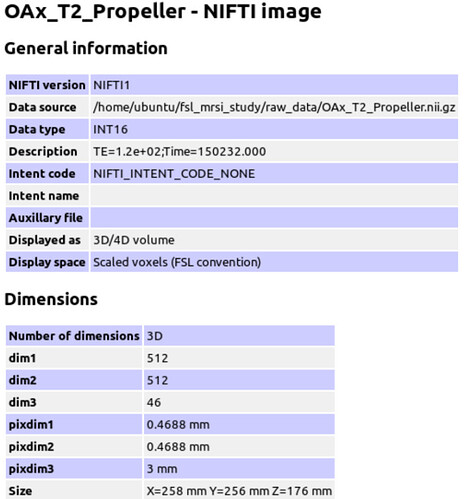Click the Size value with X Y Z
Viewport: 471px width, 499px height.
pos(239,491)
